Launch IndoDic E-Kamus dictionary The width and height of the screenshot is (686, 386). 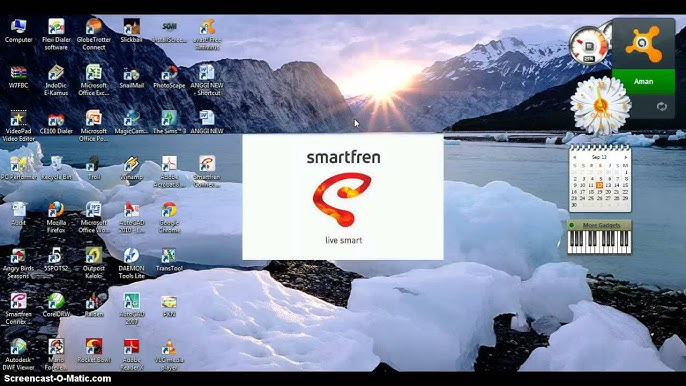click(56, 80)
